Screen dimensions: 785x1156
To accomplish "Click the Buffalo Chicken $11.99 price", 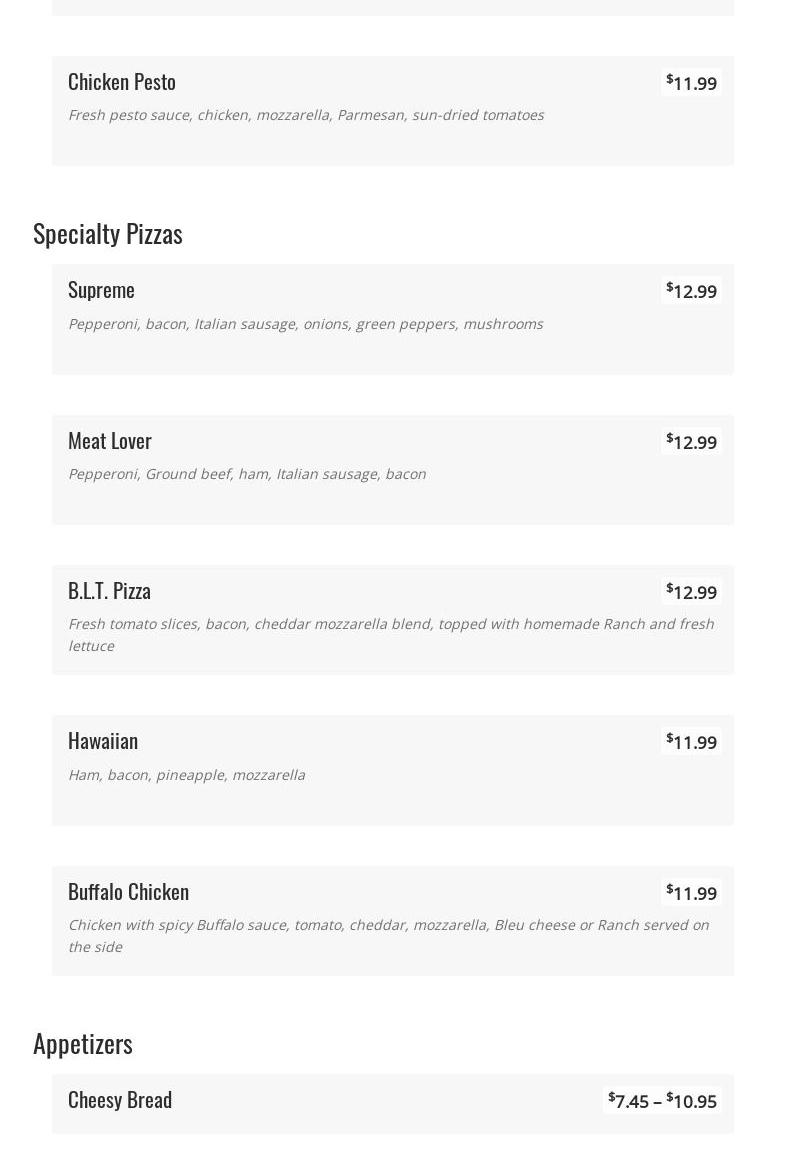I will (x=692, y=893).
